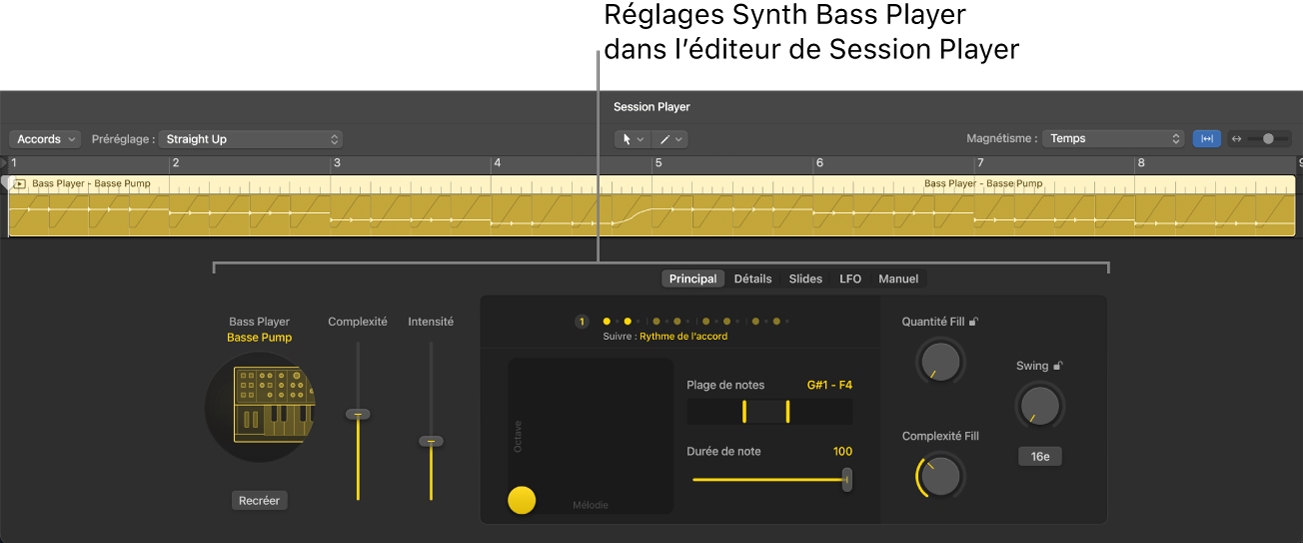The image size is (1303, 543).
Task: Open the Magnétisme Temps pop-up menu
Action: point(1113,139)
